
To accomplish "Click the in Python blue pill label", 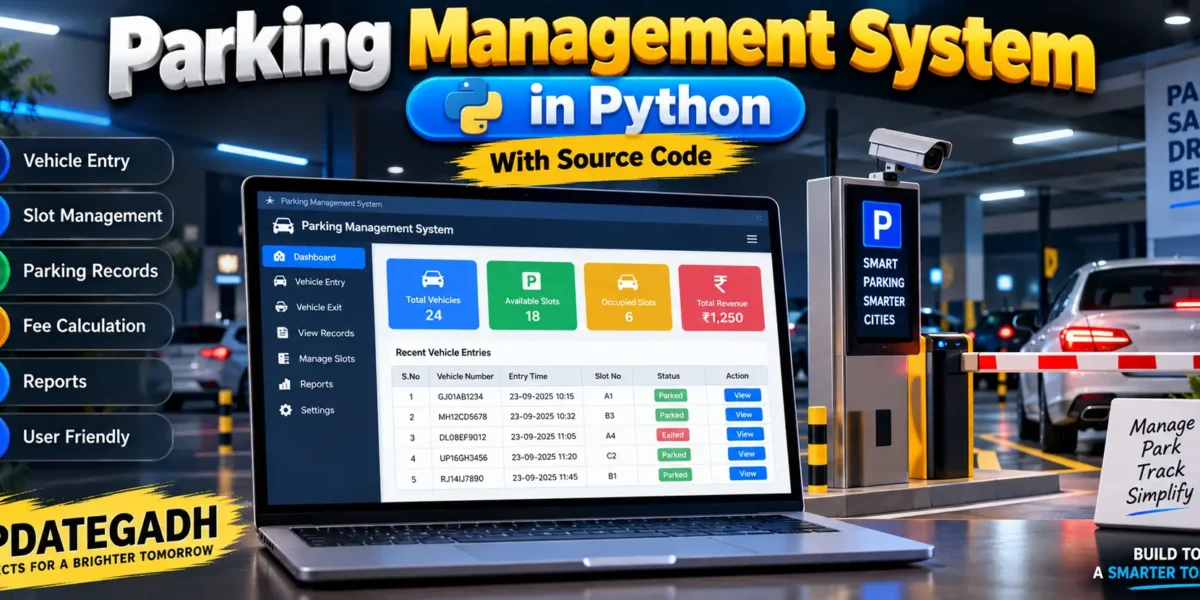I will point(607,108).
